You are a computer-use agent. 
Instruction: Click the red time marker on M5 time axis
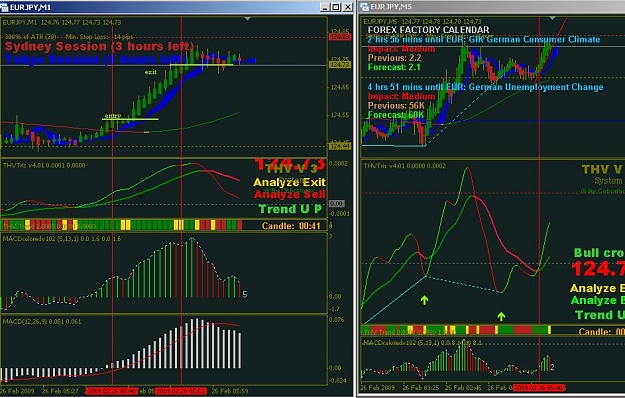click(x=539, y=388)
